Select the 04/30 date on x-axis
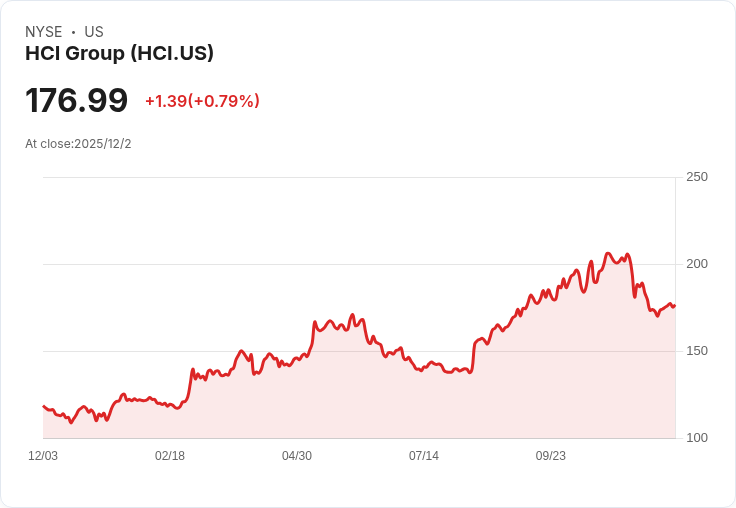 click(x=297, y=456)
